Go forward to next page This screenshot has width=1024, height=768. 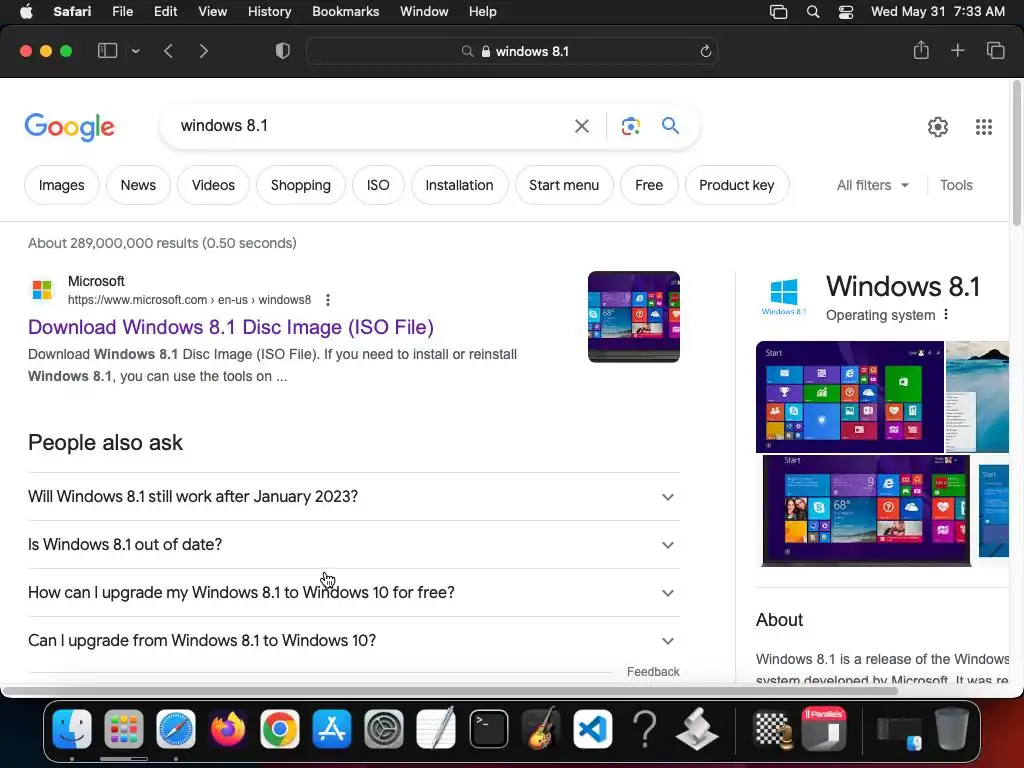pos(204,51)
